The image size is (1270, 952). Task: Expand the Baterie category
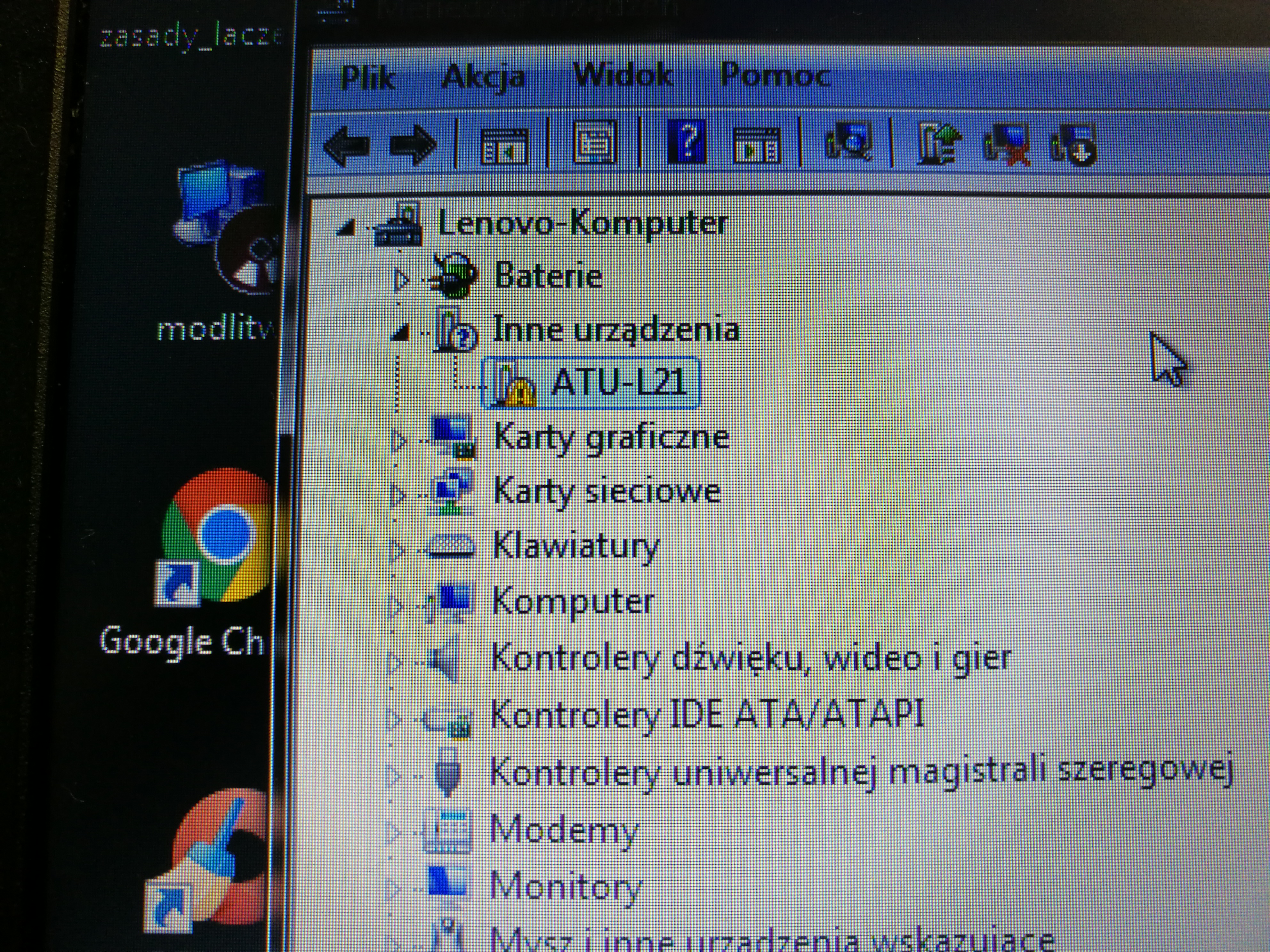tap(401, 280)
